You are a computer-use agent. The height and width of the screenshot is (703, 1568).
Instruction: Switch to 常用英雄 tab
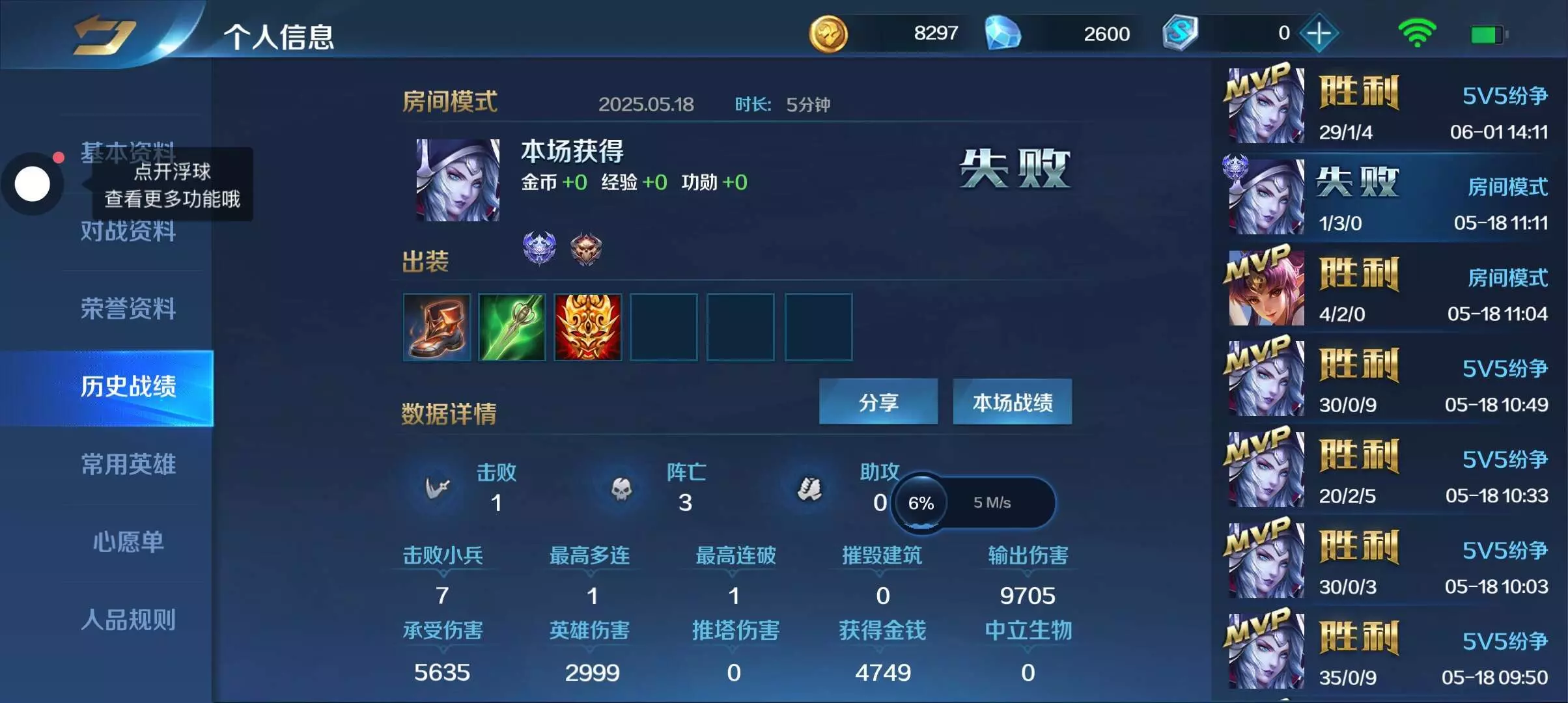click(128, 465)
